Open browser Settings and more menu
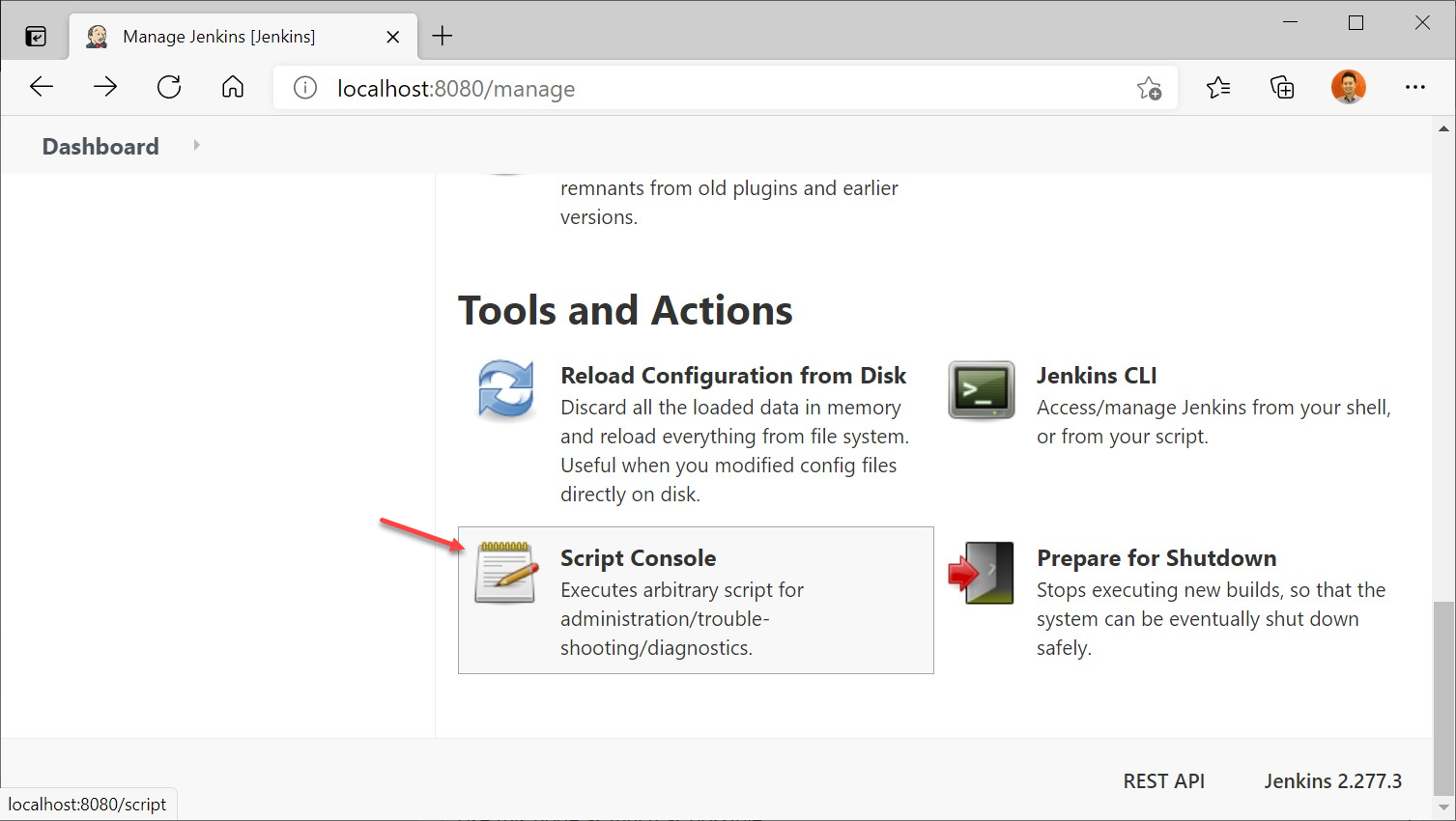The height and width of the screenshot is (821, 1456). click(x=1415, y=88)
